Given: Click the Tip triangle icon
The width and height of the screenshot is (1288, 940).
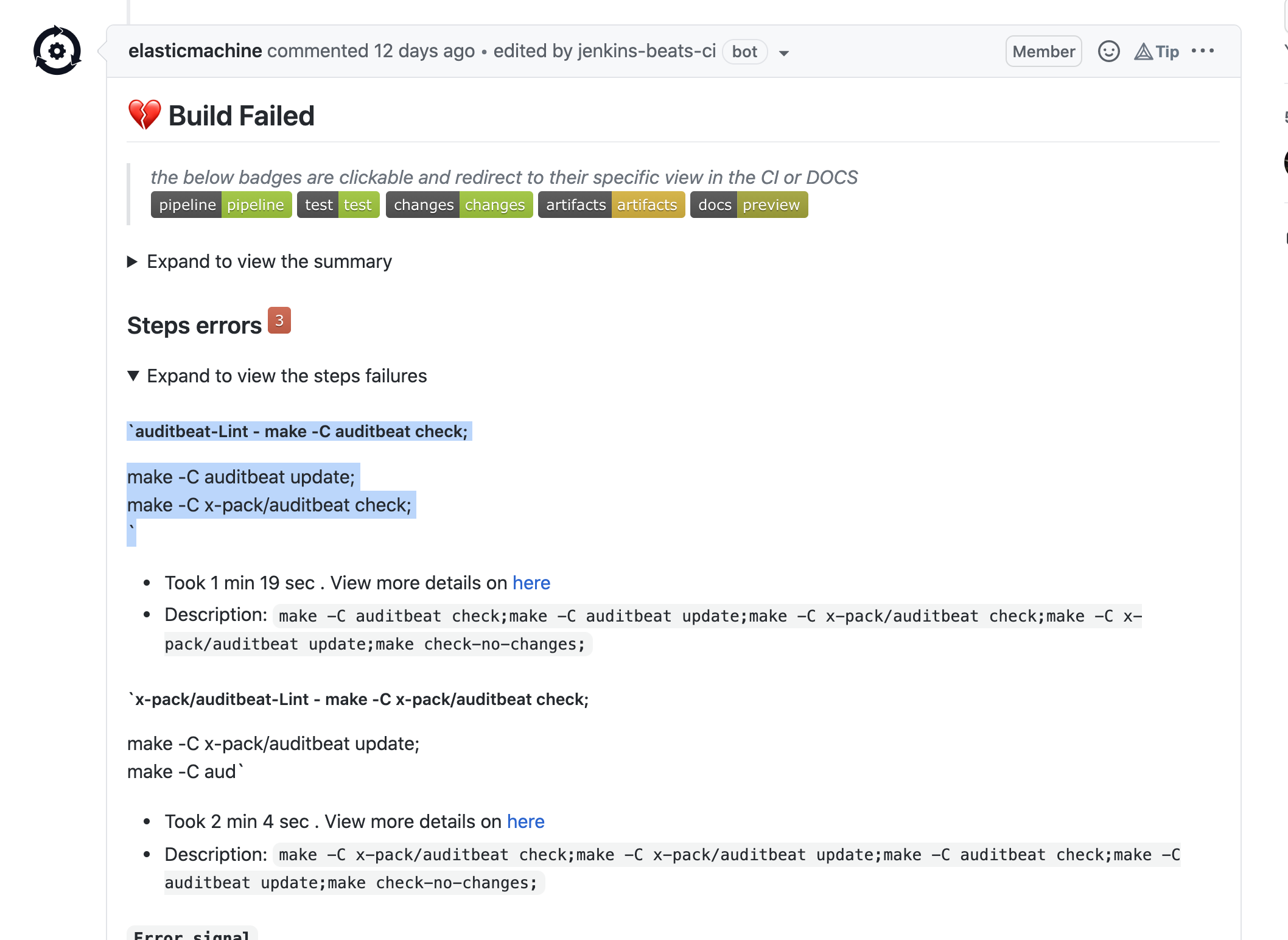Looking at the screenshot, I should click(1143, 52).
